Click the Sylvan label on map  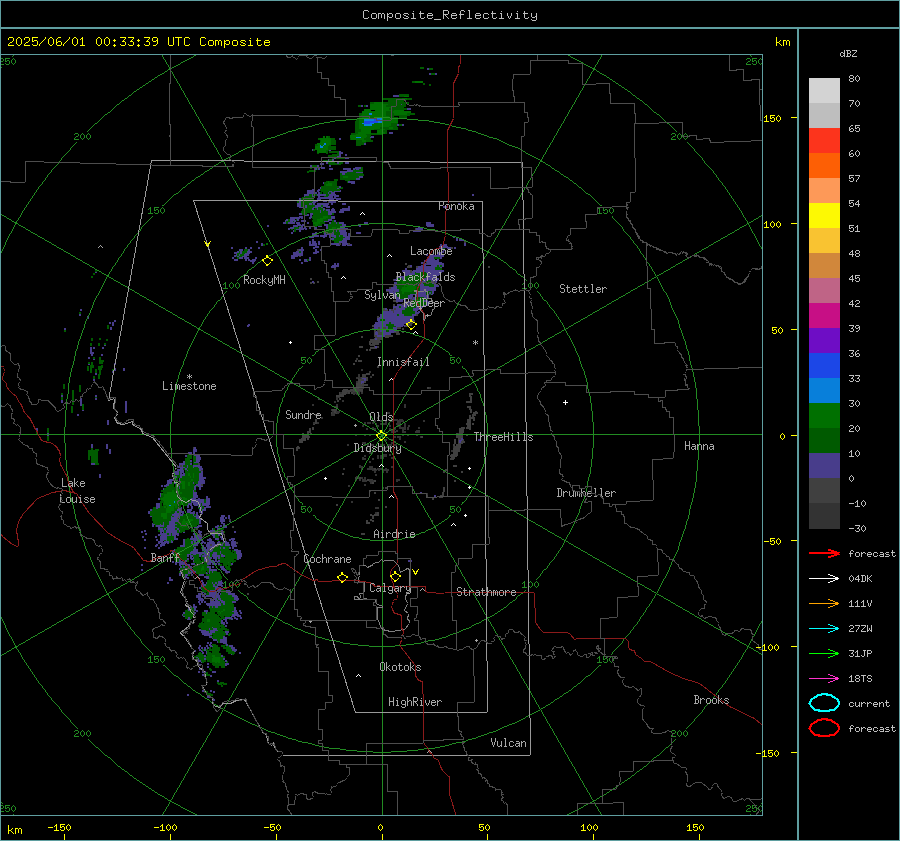point(382,295)
